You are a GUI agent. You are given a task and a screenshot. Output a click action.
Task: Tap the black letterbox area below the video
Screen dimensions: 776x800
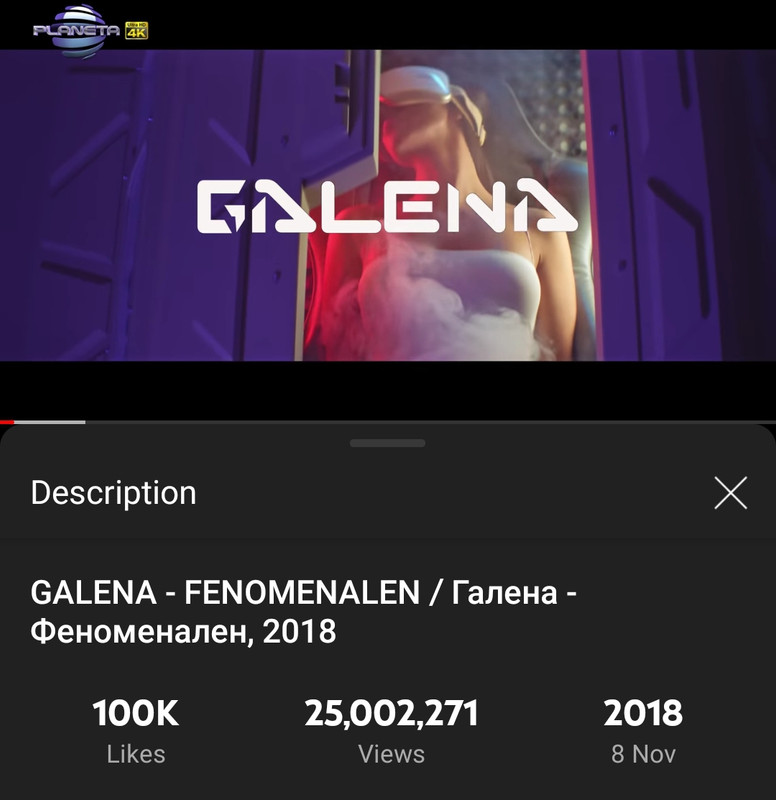[388, 390]
